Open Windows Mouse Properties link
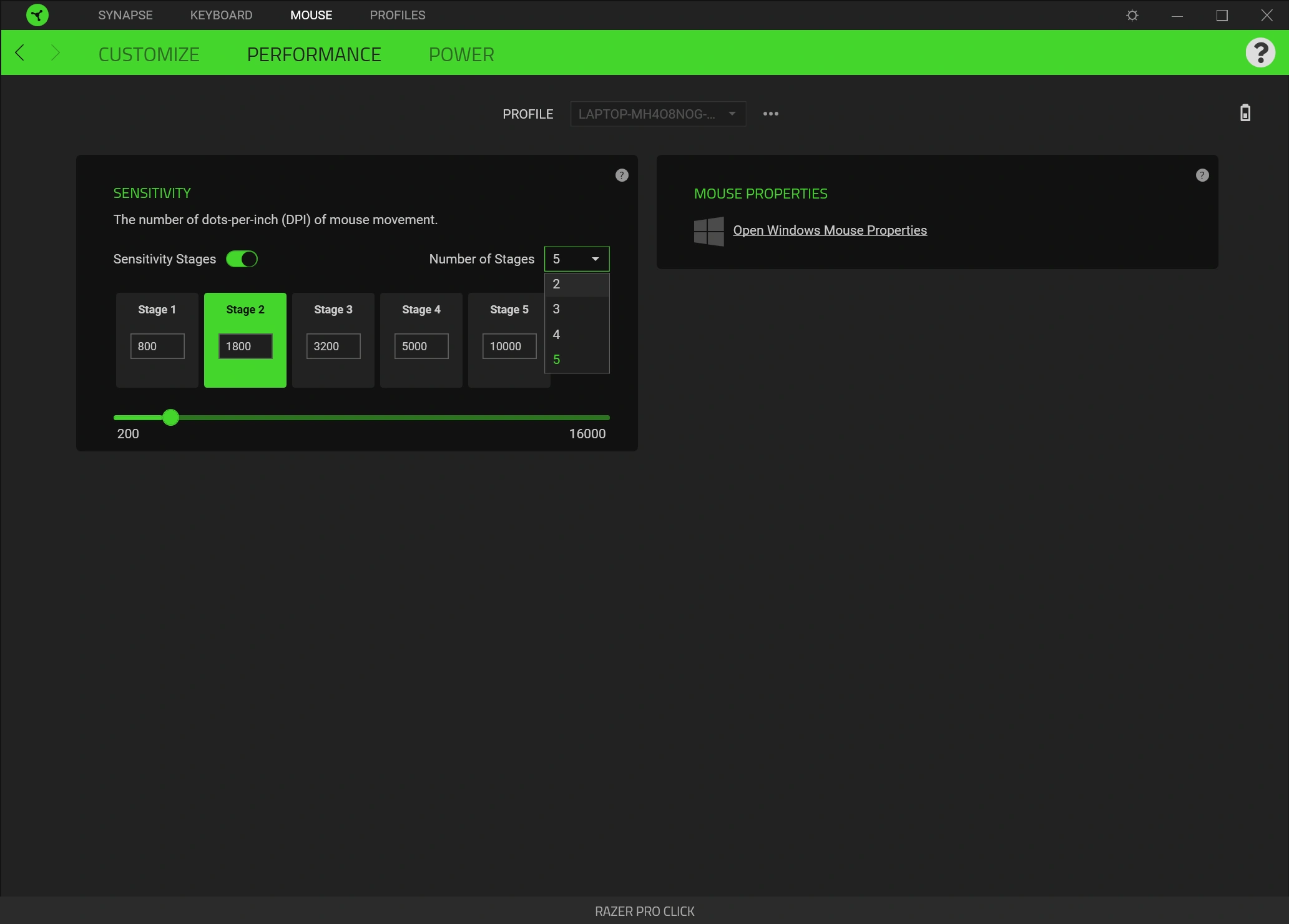Viewport: 1289px width, 924px height. pos(830,230)
